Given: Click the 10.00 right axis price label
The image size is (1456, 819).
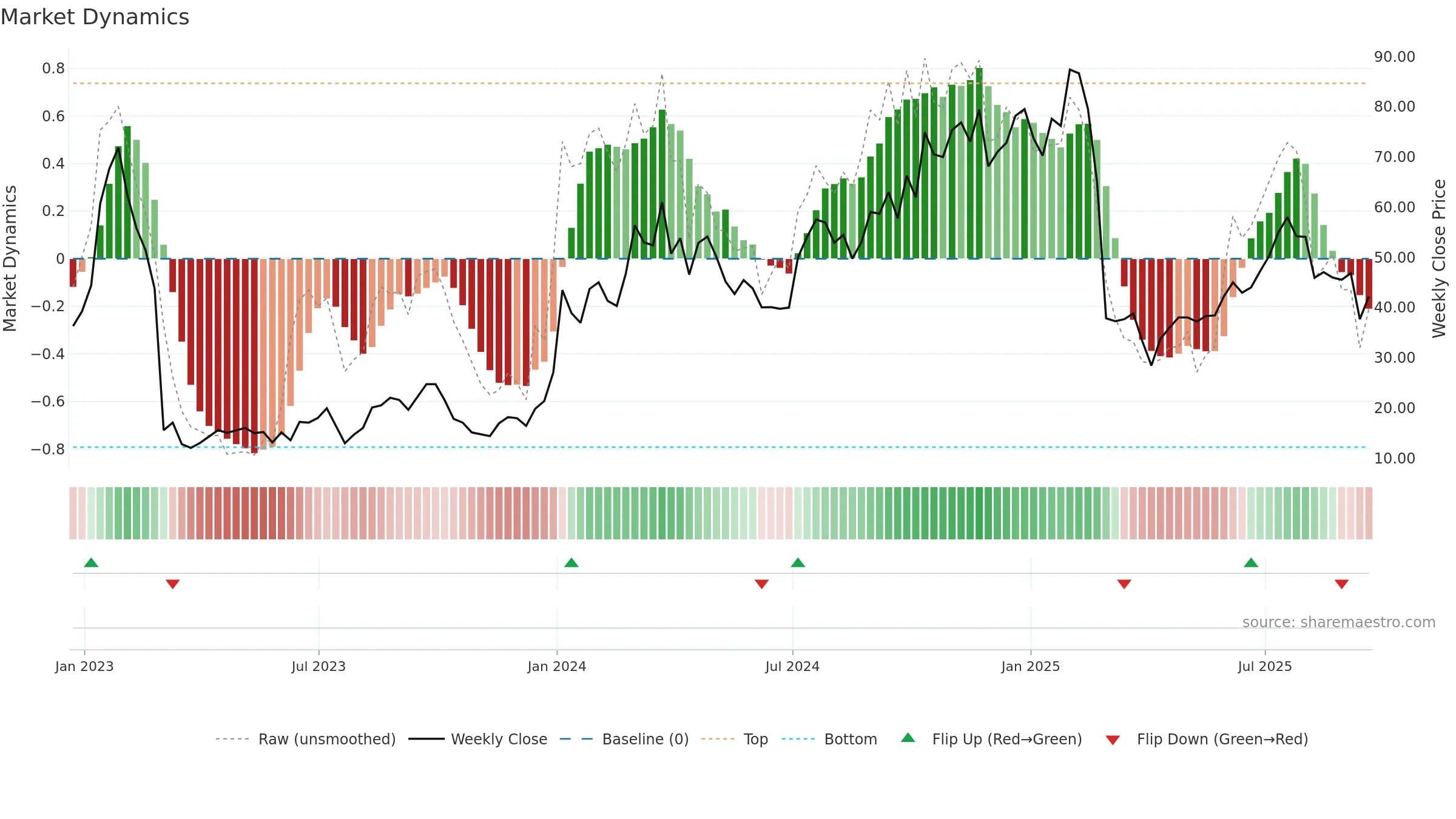Looking at the screenshot, I should pyautogui.click(x=1395, y=458).
